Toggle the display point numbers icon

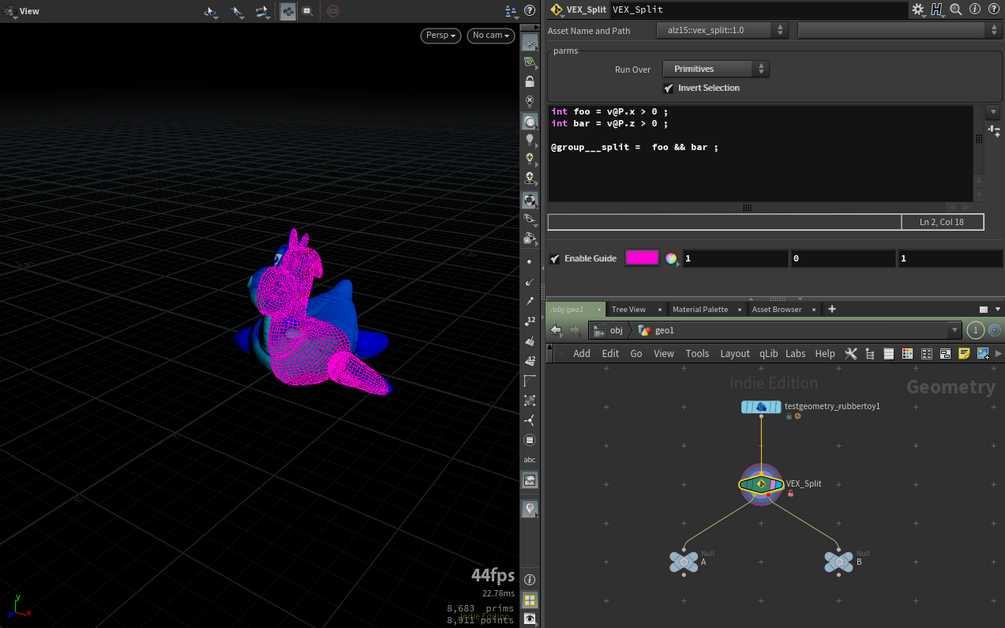[529, 320]
